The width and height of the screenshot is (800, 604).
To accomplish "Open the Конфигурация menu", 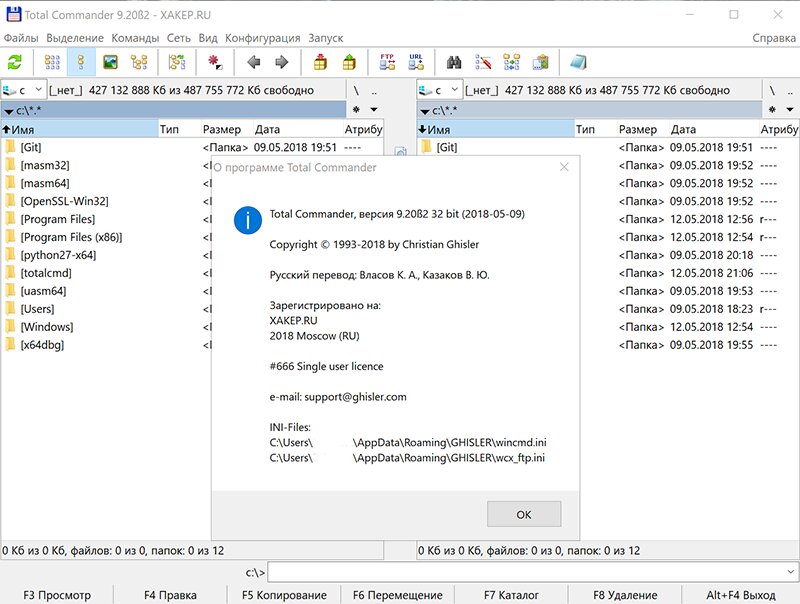I will tap(263, 38).
